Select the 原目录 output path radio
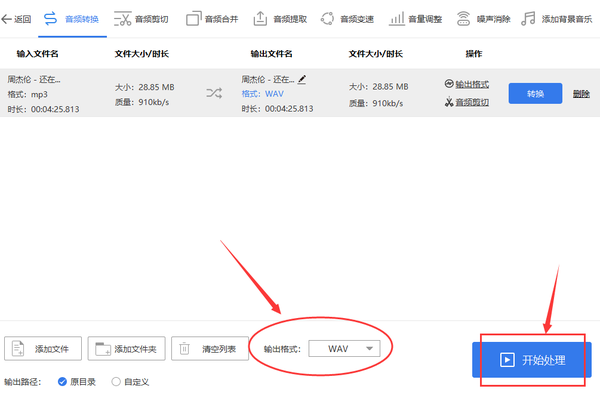This screenshot has width=600, height=395. [x=62, y=382]
